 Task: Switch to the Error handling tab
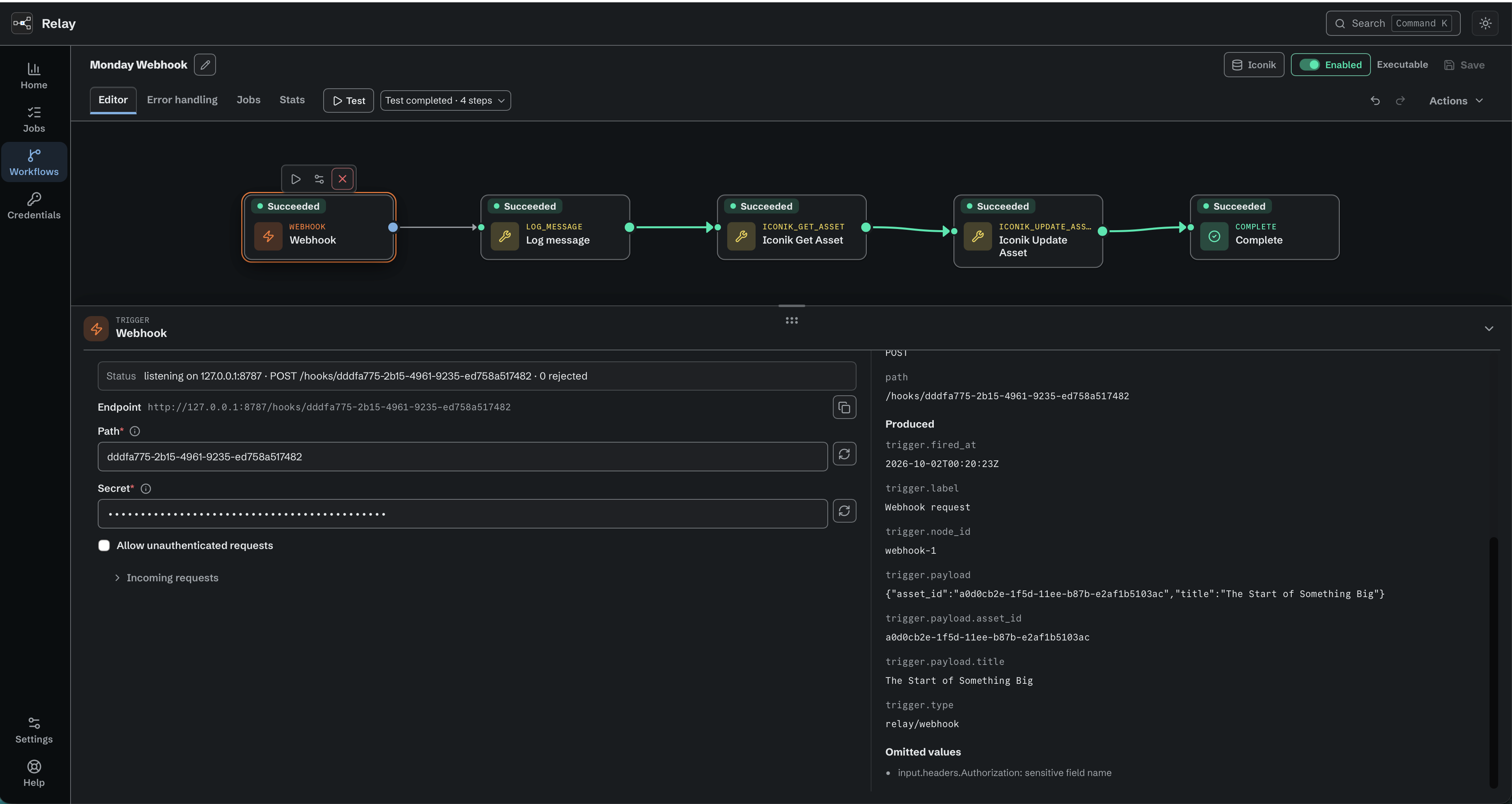pyautogui.click(x=182, y=100)
